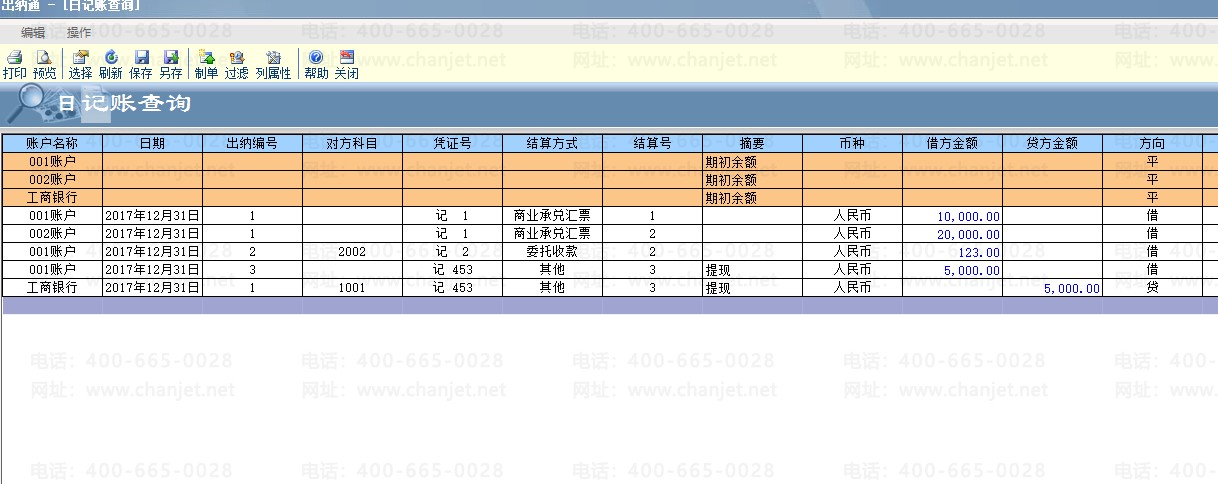Click the 日期 column header

152,144
